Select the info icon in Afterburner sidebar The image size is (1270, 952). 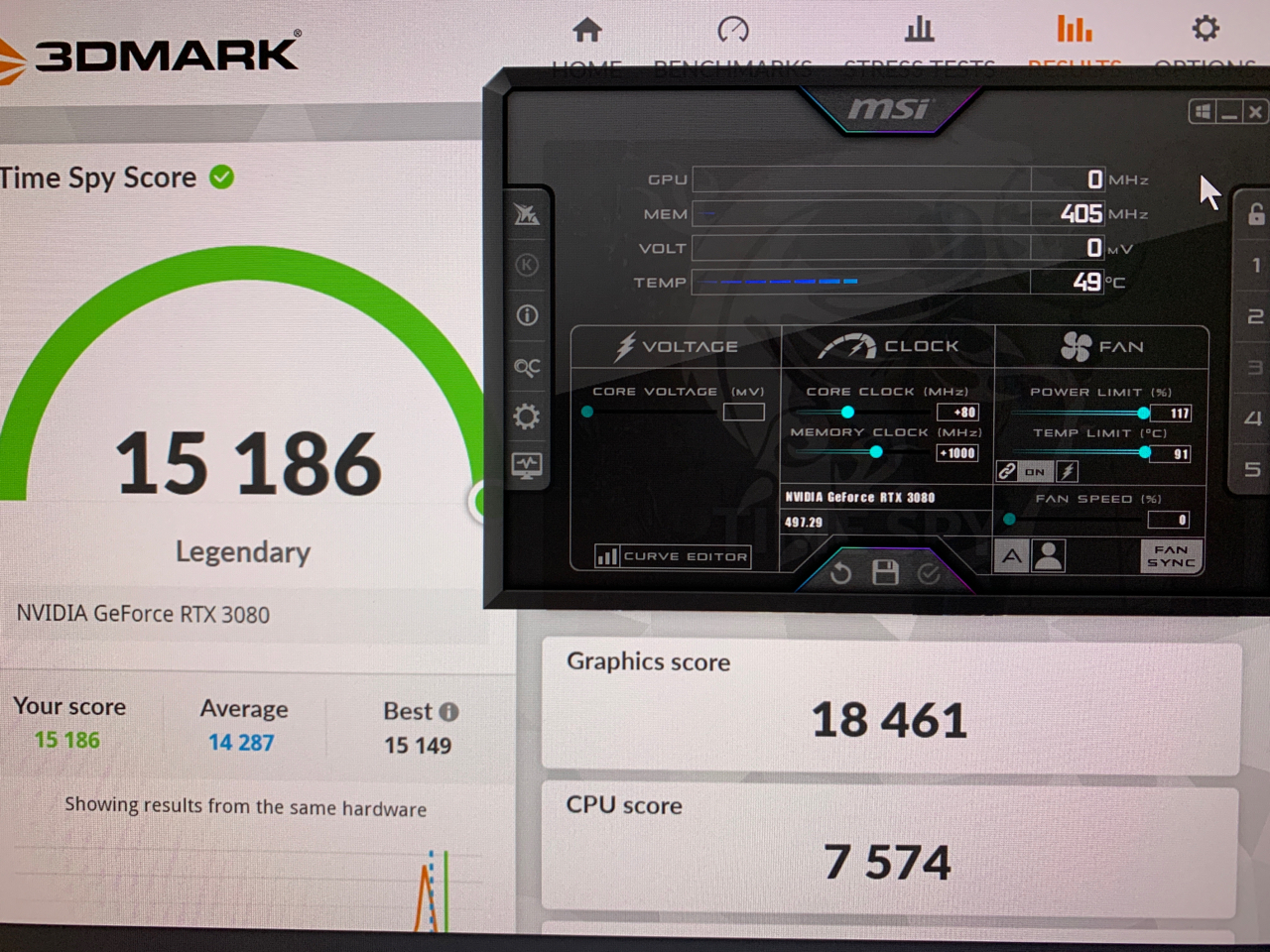[526, 314]
